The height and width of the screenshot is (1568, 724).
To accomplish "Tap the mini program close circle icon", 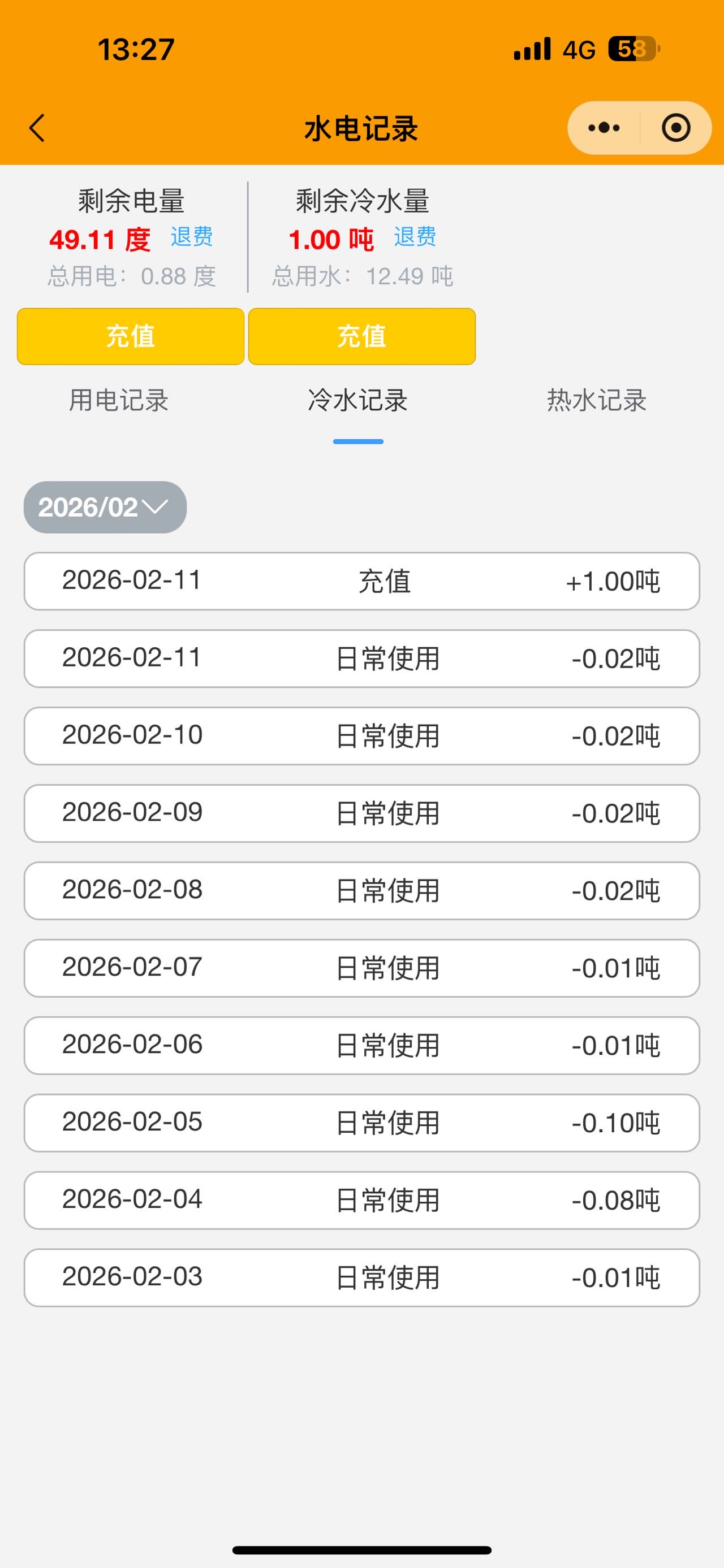I will 675,128.
